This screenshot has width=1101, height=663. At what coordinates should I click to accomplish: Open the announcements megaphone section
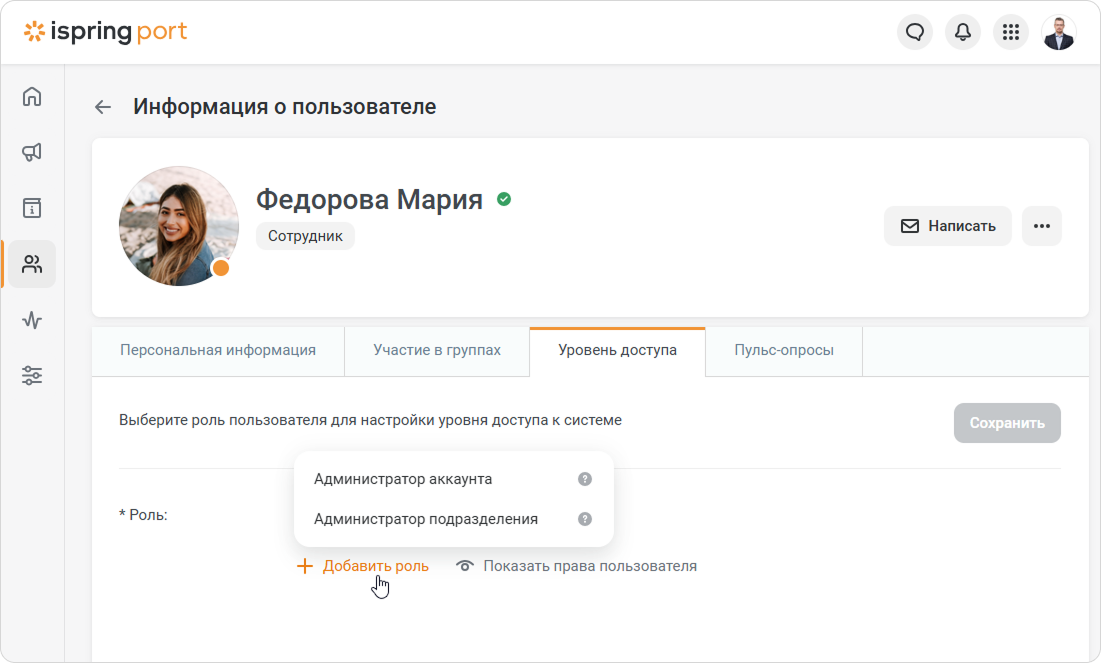coord(32,152)
